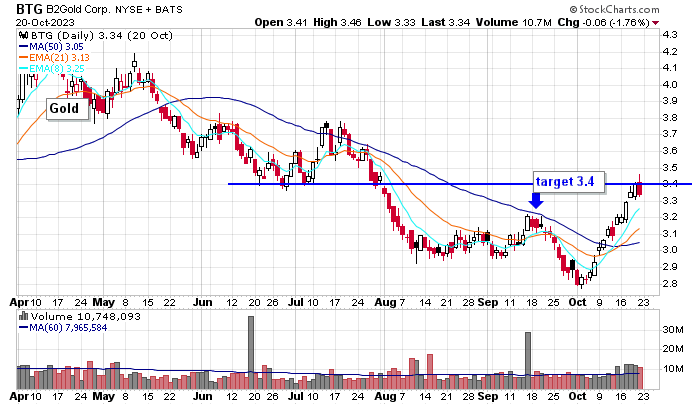700x405 pixels.
Task: Click the red down-arrow change indicator
Action: [x=655, y=23]
